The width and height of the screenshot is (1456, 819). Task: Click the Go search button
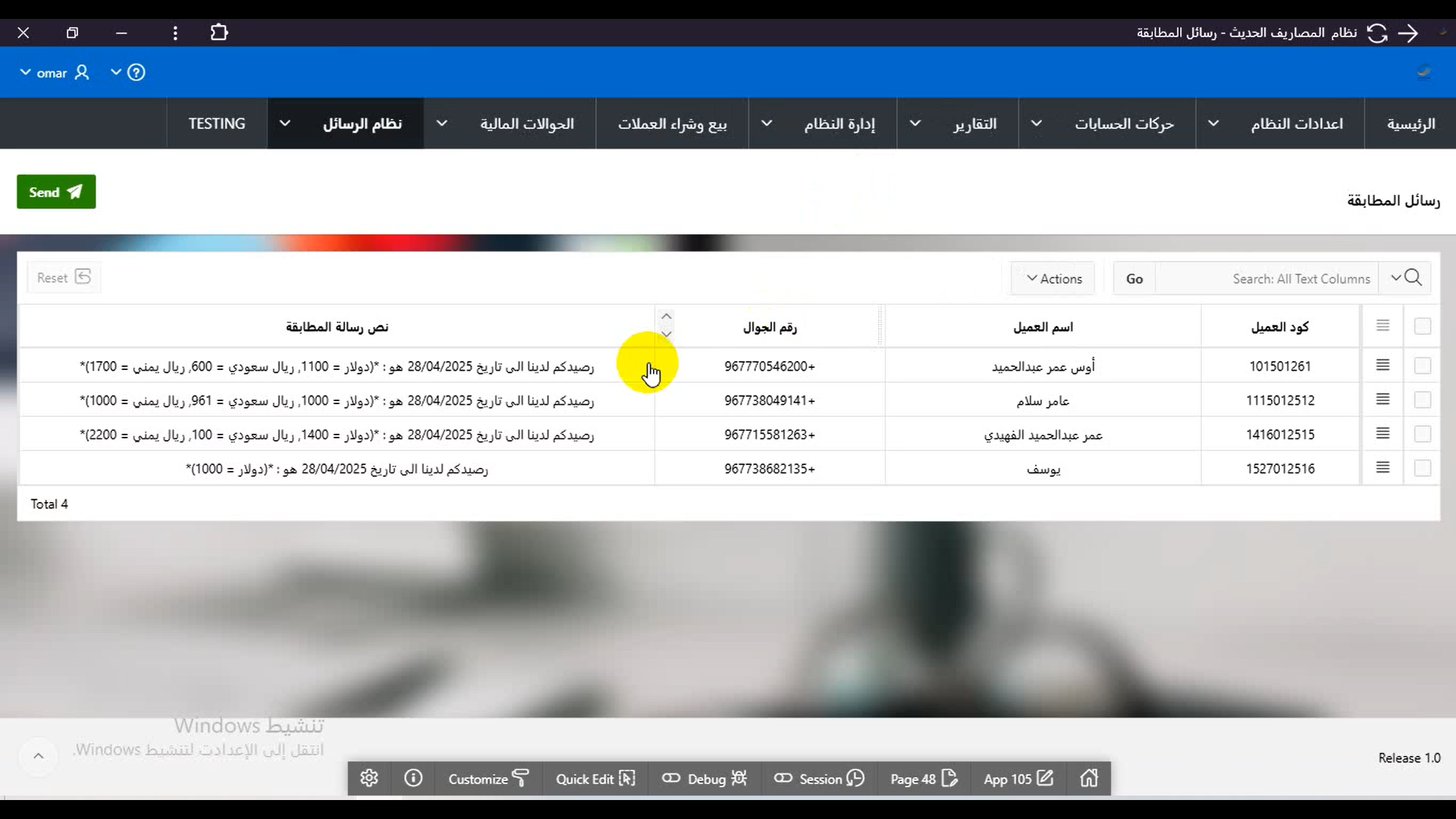pyautogui.click(x=1134, y=278)
